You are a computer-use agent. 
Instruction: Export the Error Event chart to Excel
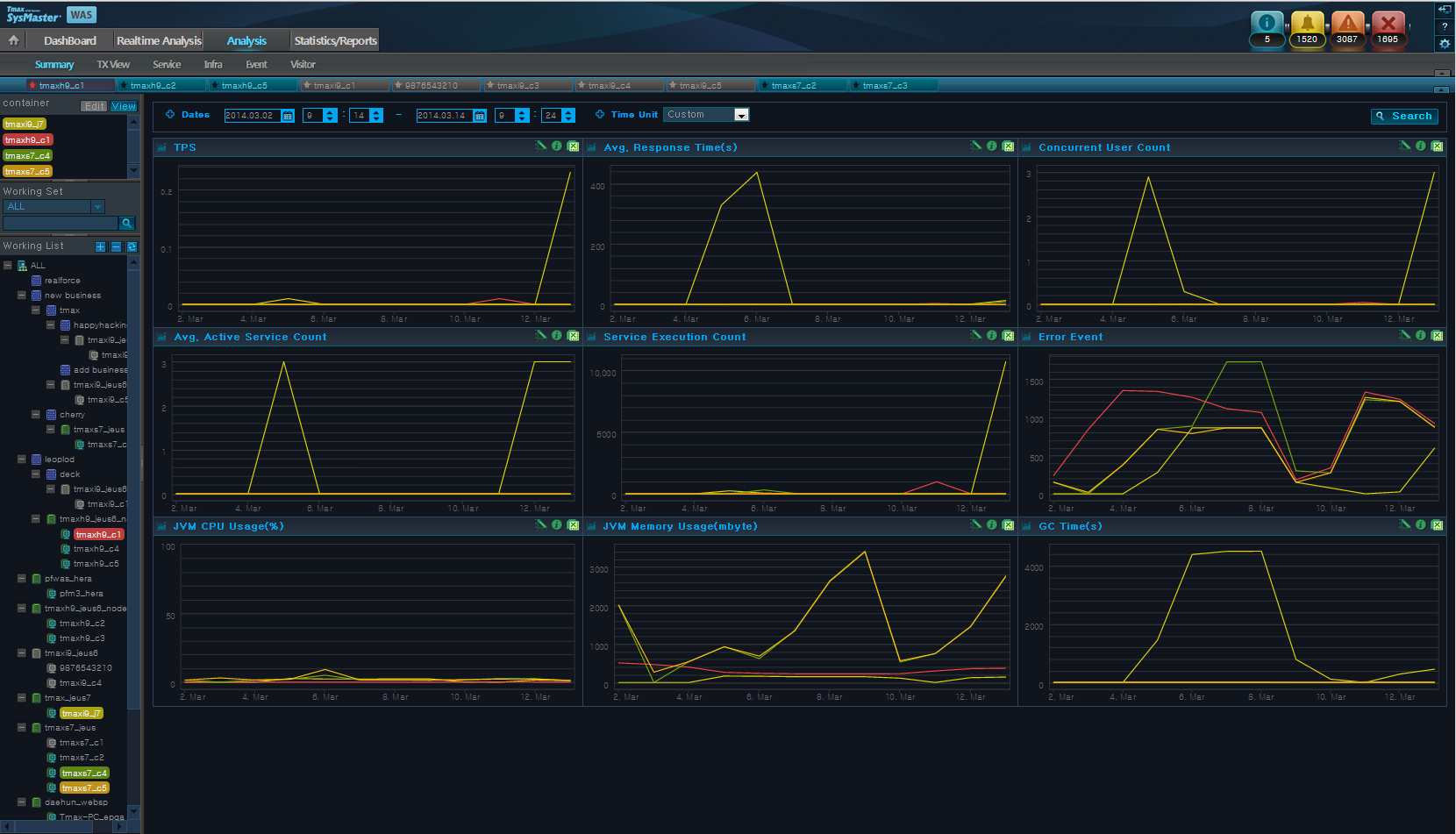pyautogui.click(x=1437, y=336)
